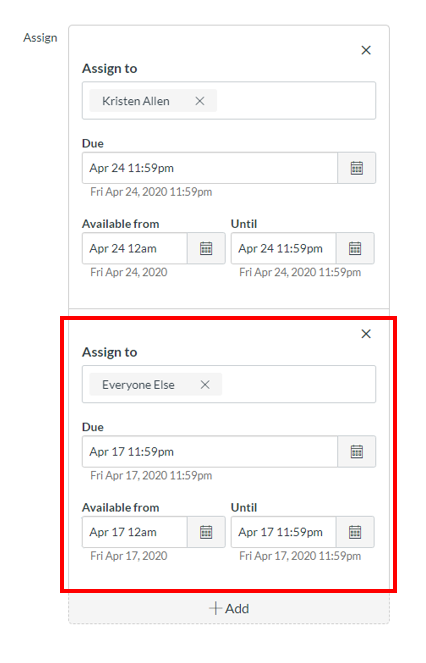Close the Everyone Else assignment card
The width and height of the screenshot is (426, 663).
[366, 334]
